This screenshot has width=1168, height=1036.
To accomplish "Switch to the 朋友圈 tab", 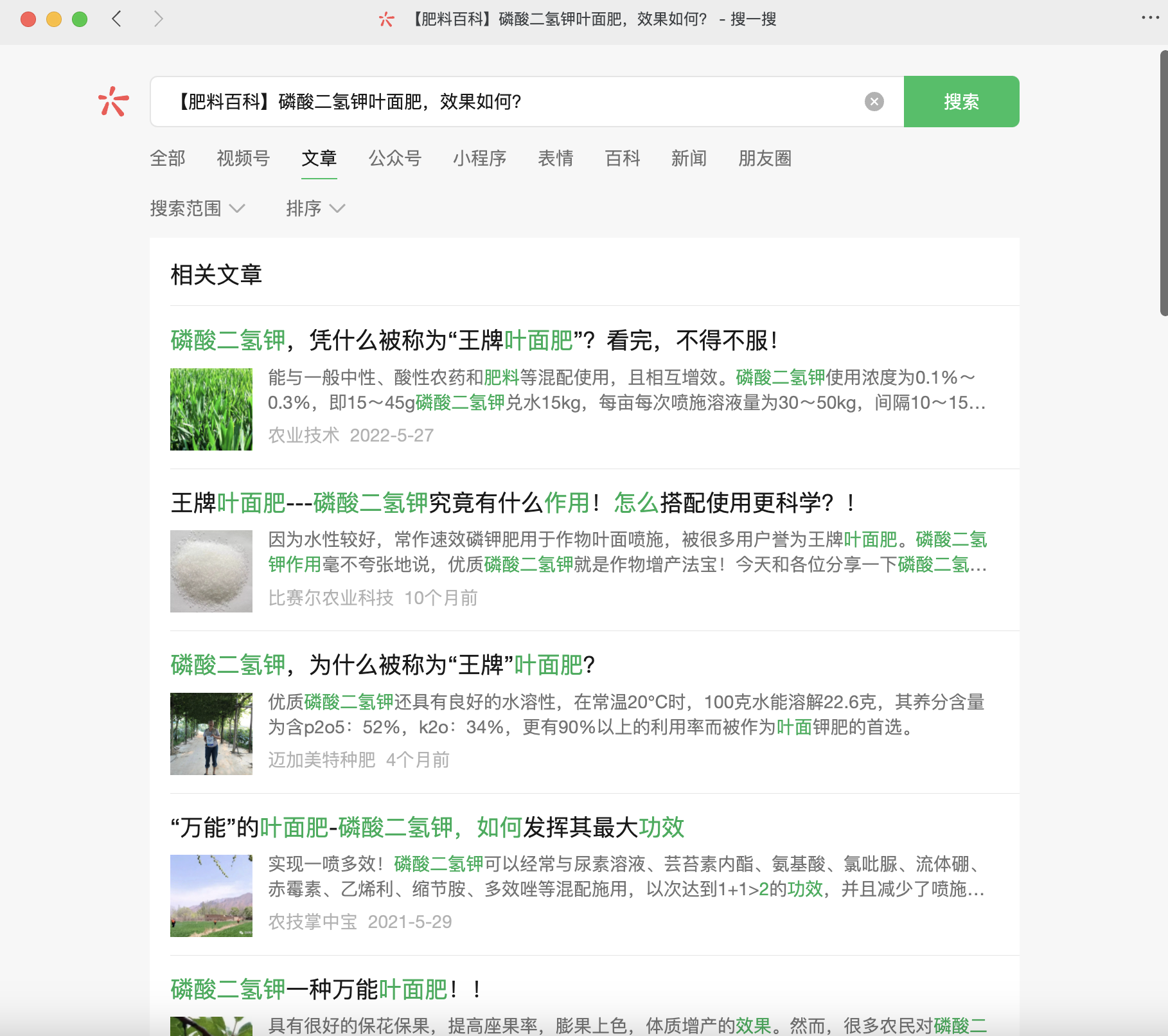I will coord(765,158).
